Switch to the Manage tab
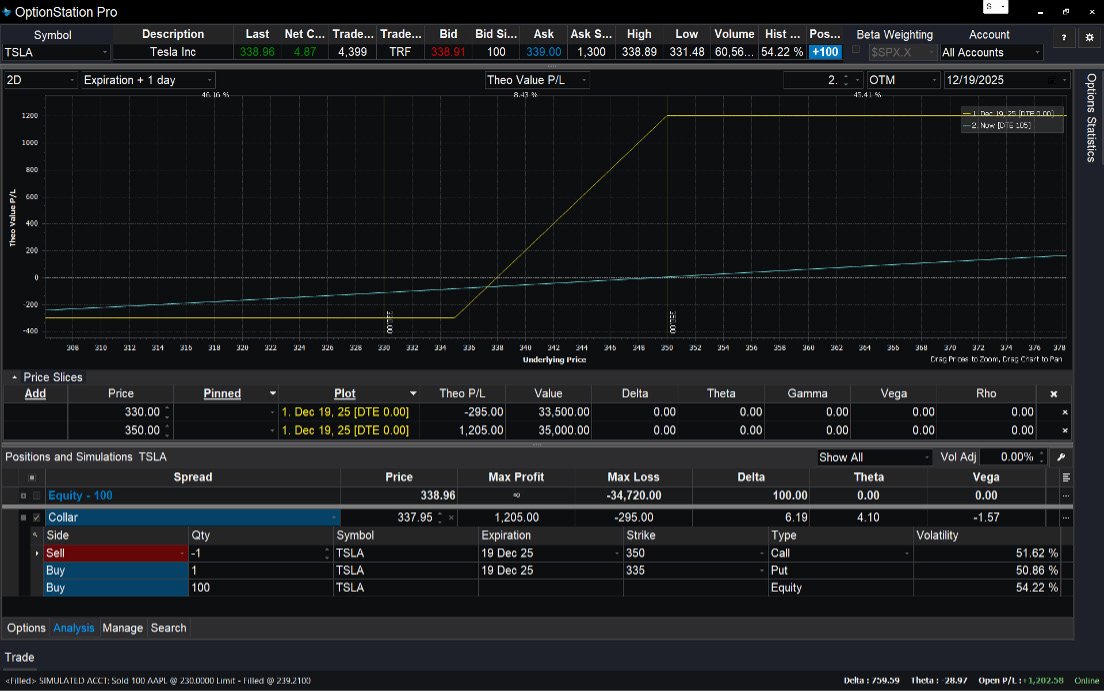The image size is (1104, 692). tap(122, 628)
